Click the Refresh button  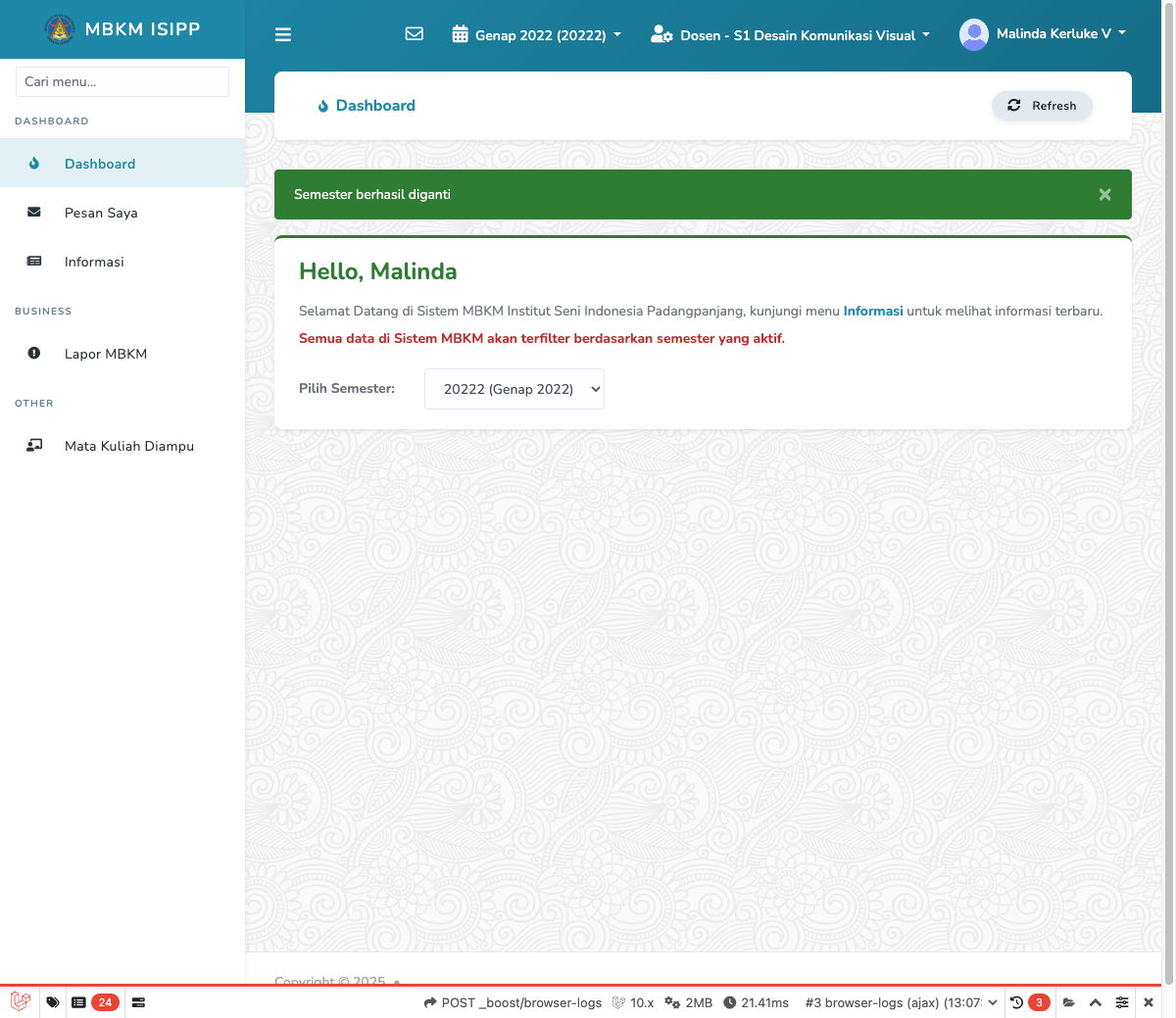1042,106
